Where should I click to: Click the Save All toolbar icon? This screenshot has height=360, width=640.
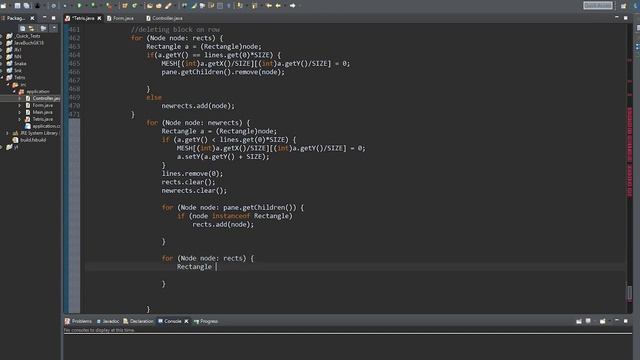[27, 6]
